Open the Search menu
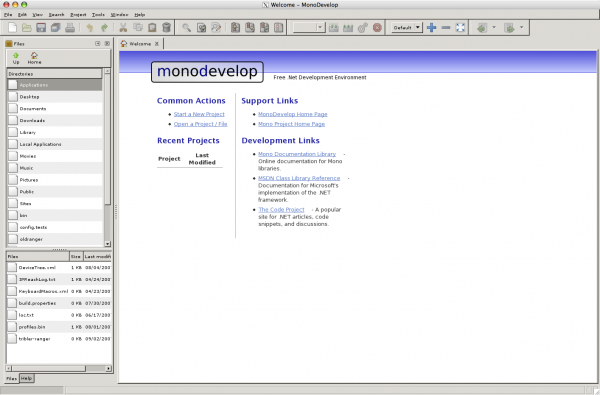Viewport: 600px width, 395px height. pos(56,15)
